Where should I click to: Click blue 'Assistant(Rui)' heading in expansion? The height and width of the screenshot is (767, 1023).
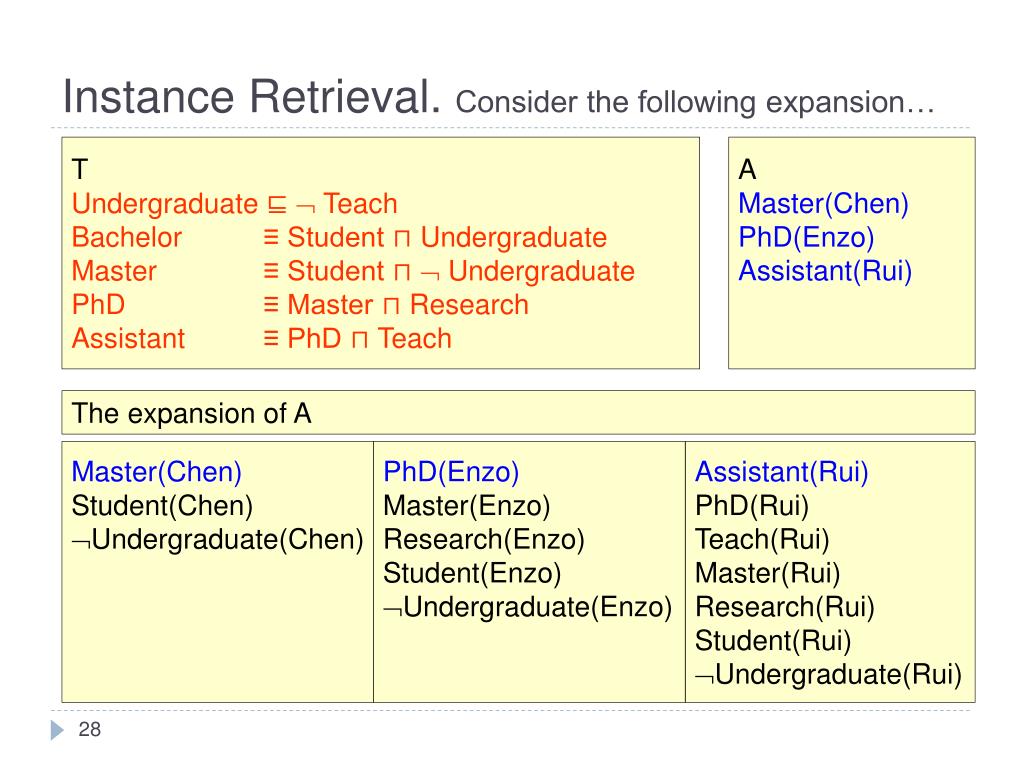pos(782,472)
